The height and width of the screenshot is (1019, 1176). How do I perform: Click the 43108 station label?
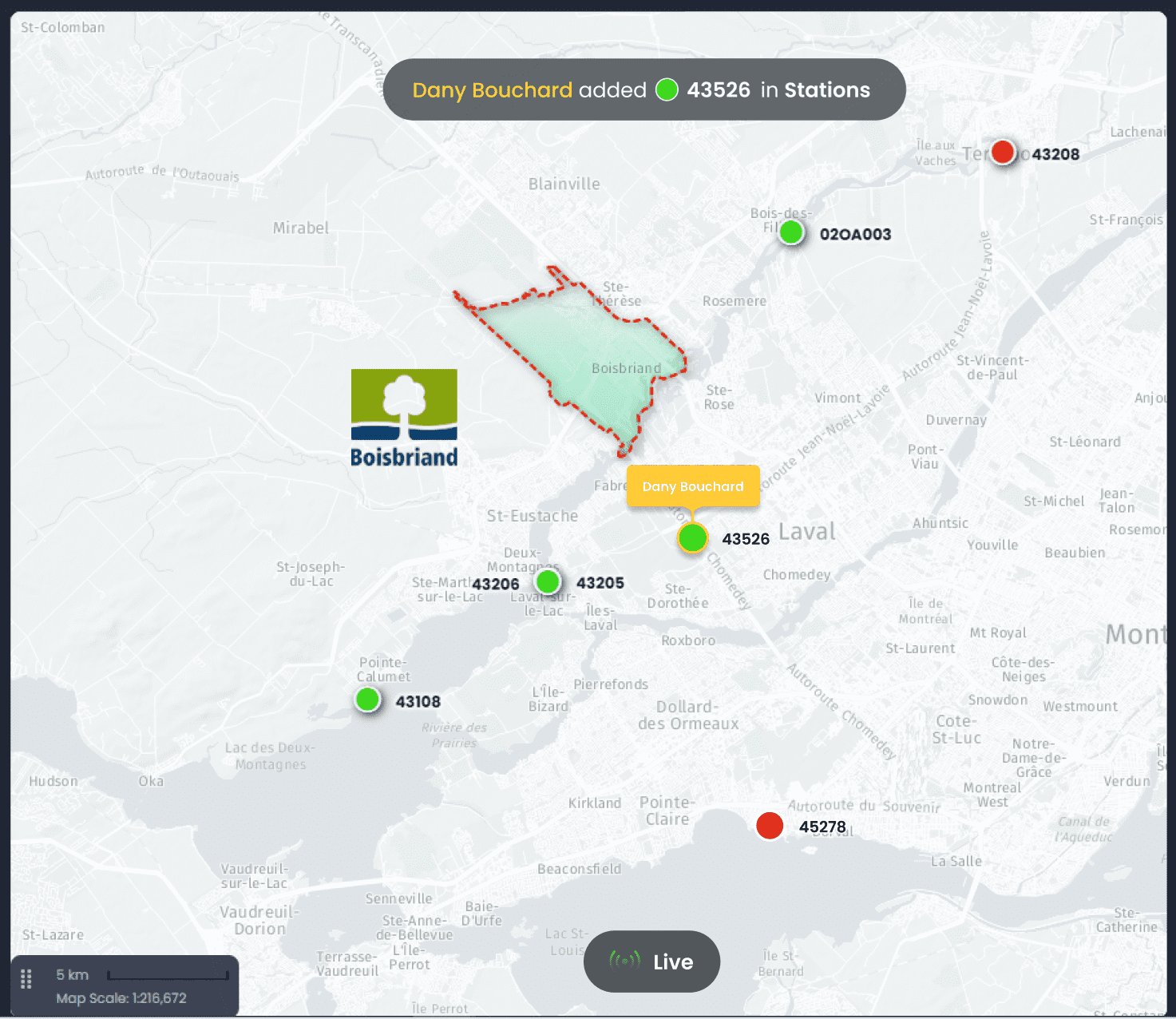pyautogui.click(x=418, y=701)
